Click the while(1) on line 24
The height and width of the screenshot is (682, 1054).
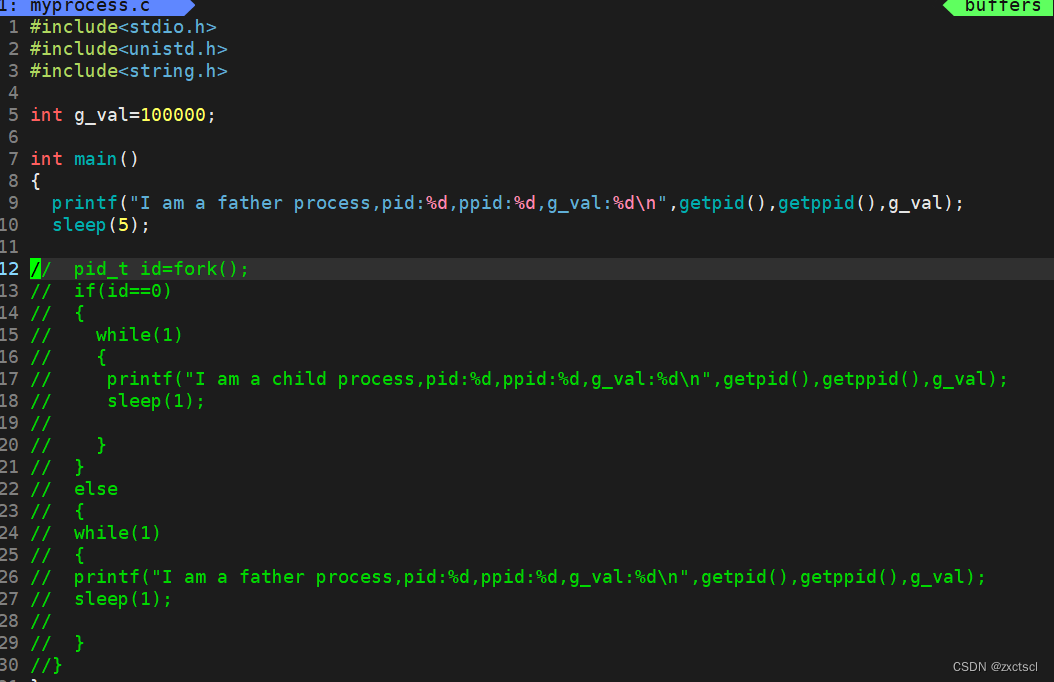(117, 533)
